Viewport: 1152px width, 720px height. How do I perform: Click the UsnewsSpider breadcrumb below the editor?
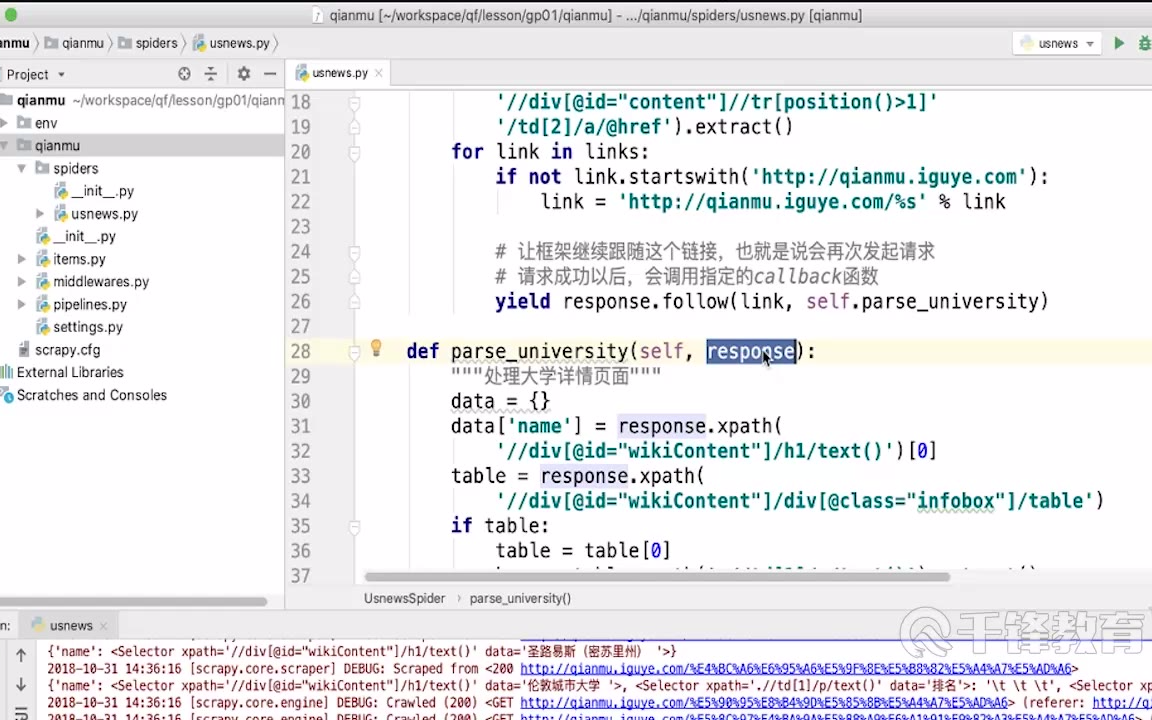[x=404, y=598]
